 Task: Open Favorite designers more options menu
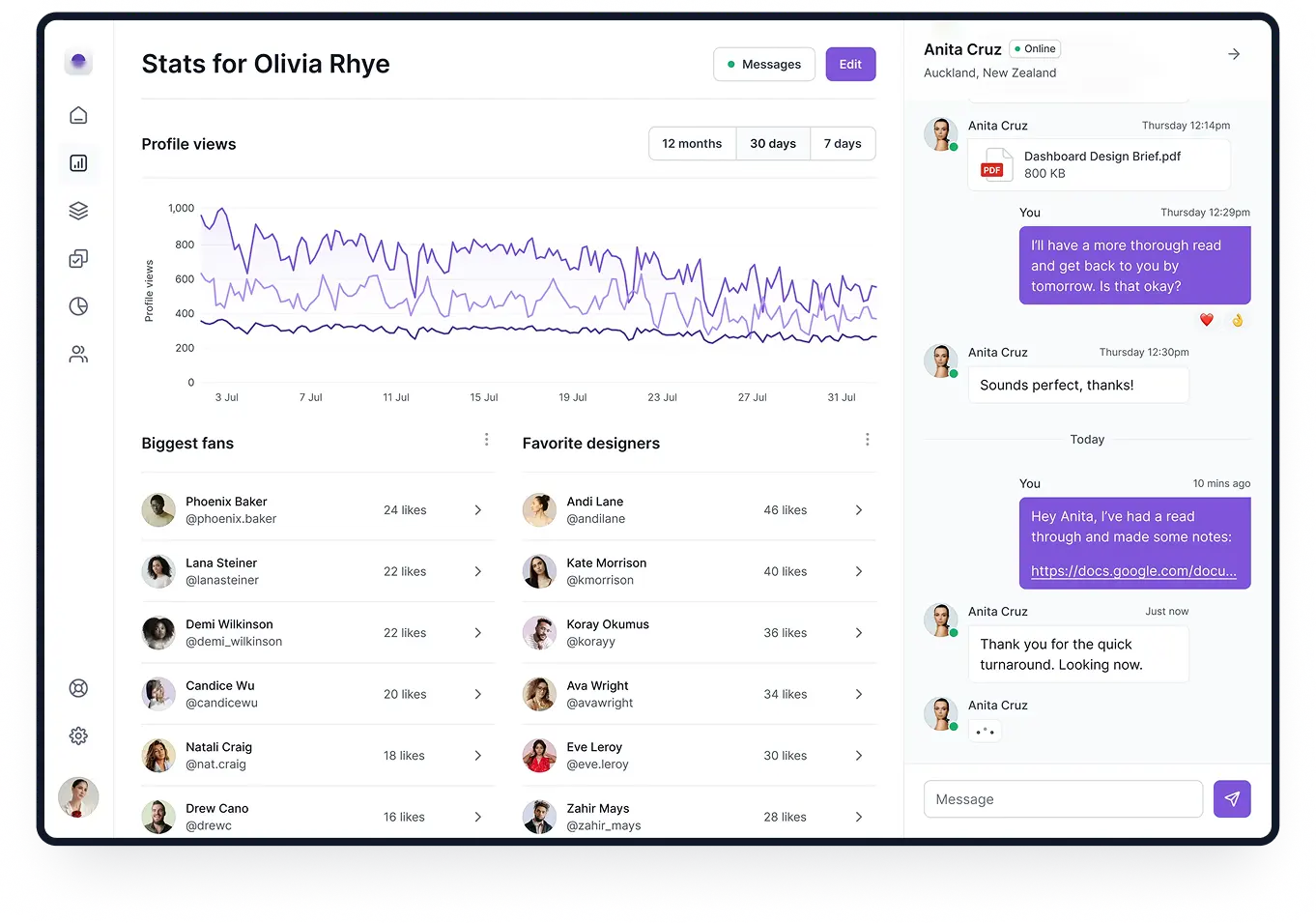click(867, 440)
